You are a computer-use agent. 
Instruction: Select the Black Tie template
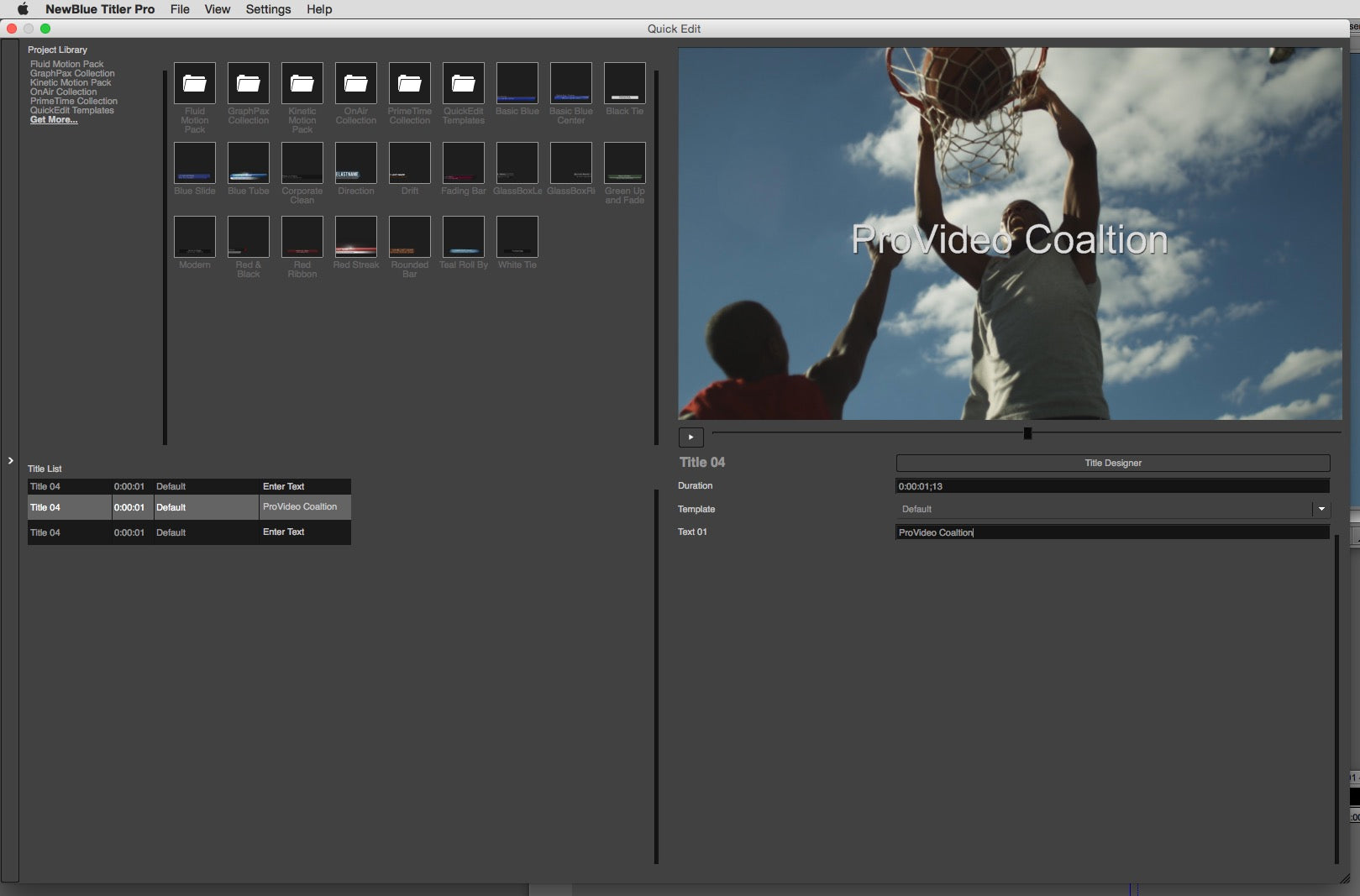click(x=624, y=84)
